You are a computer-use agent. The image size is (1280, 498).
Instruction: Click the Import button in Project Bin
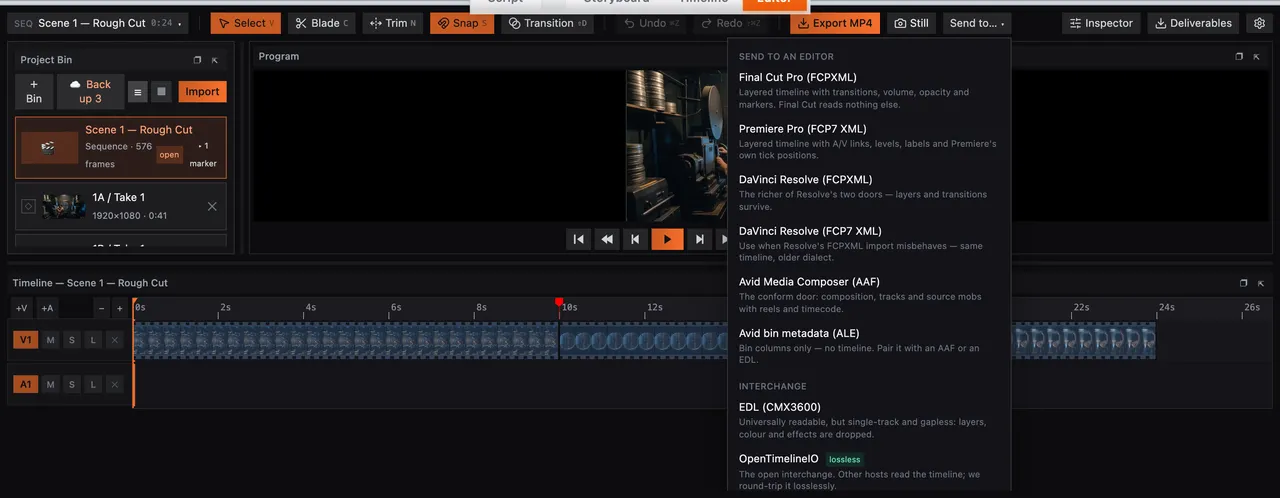[x=202, y=92]
